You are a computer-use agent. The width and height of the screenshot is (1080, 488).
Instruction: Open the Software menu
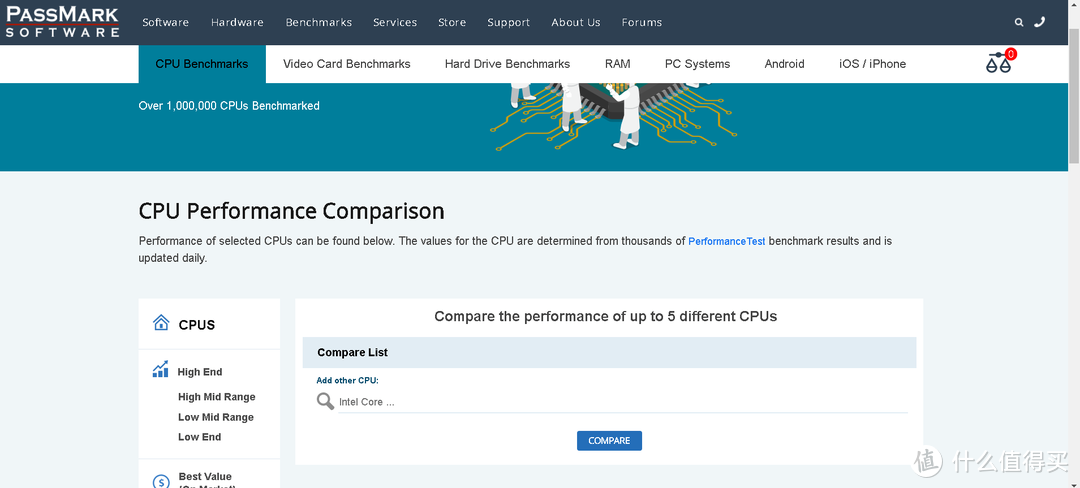pyautogui.click(x=165, y=22)
